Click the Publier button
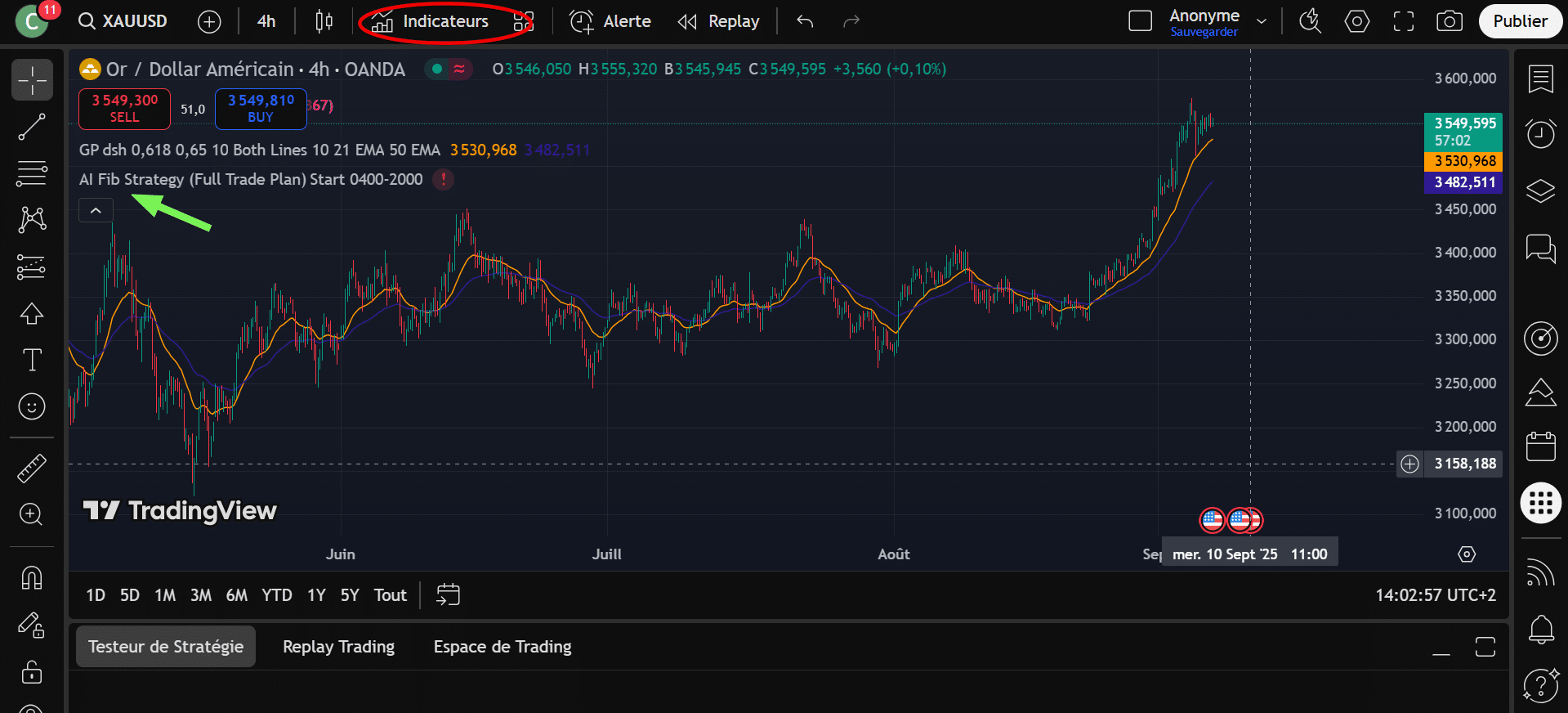 (1519, 21)
